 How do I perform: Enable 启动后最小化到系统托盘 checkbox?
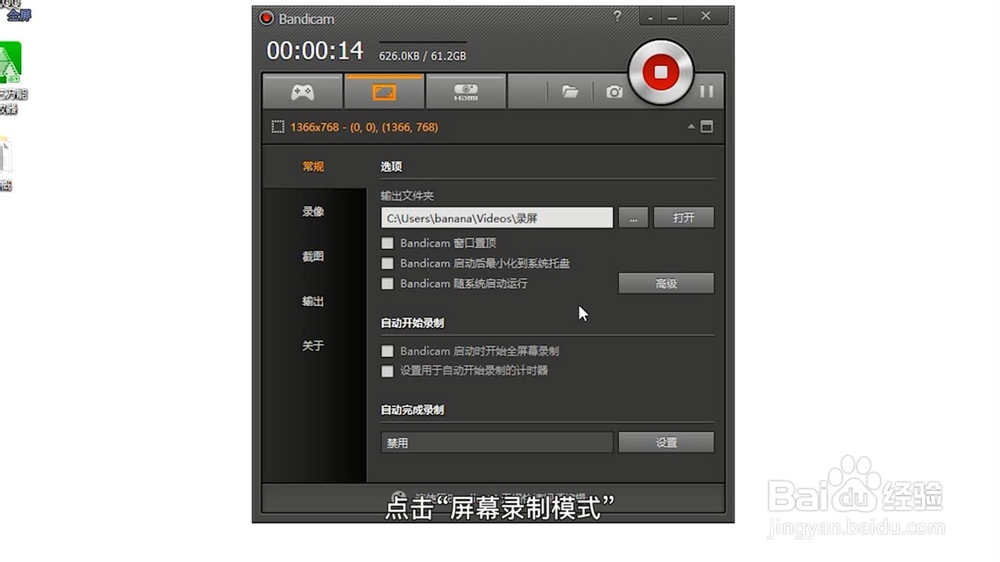[387, 263]
